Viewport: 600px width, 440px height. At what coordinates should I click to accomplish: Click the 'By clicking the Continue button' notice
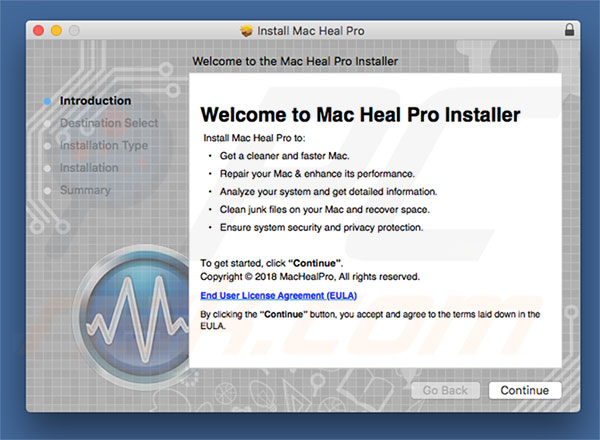click(370, 320)
